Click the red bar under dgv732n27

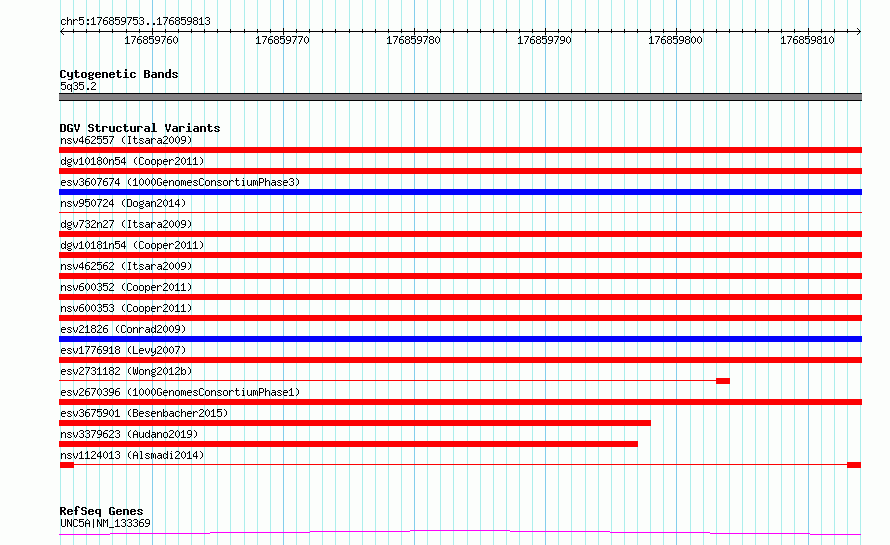[x=460, y=234]
